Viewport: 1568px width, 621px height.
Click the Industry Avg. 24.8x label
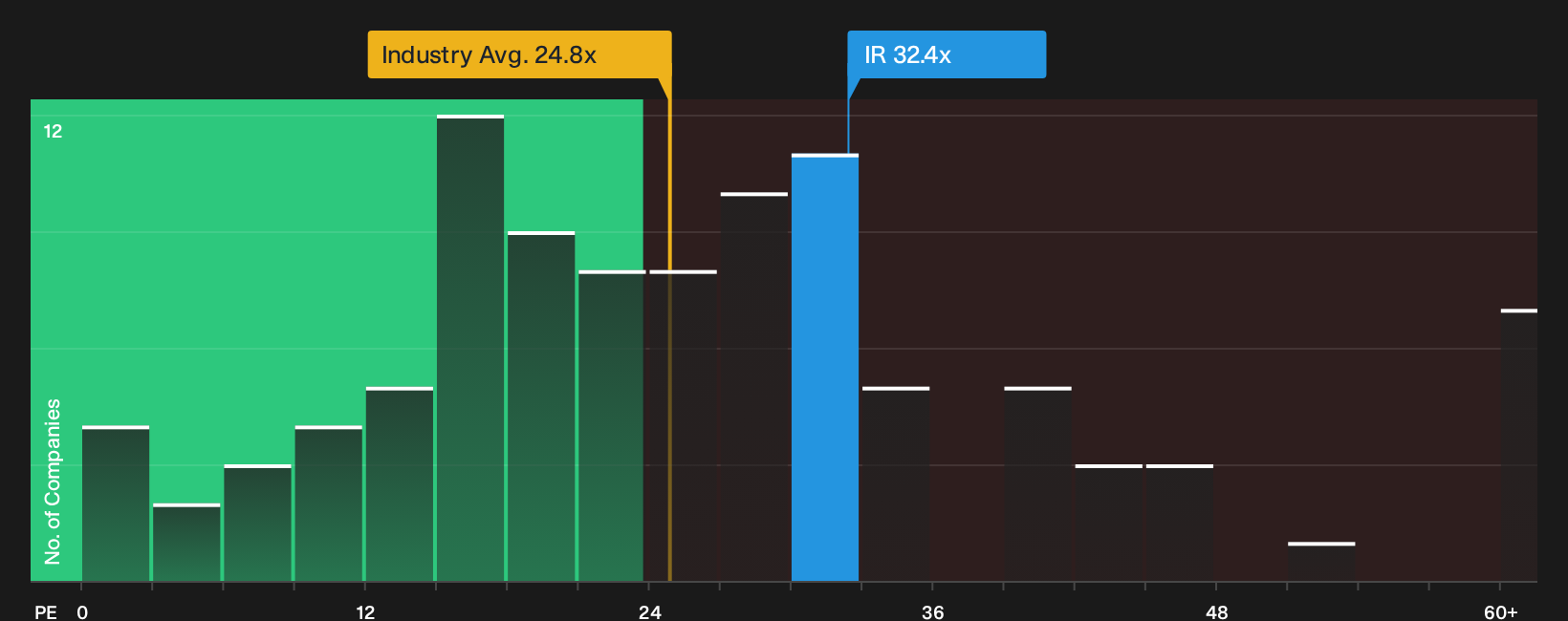tap(519, 54)
